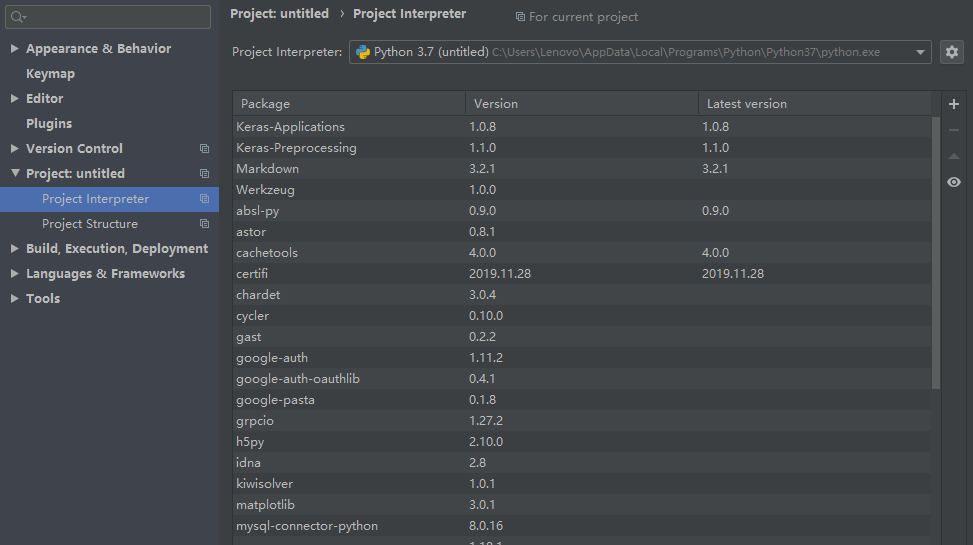Click the gear icon beside the interpreter dropdown

coord(951,52)
